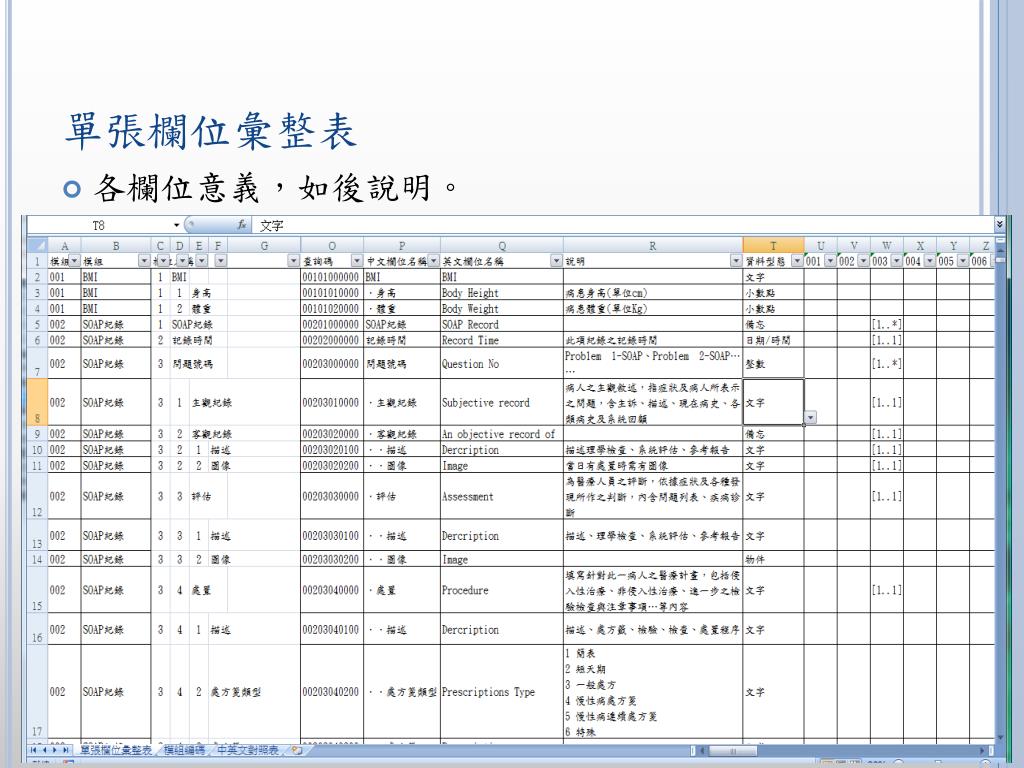The height and width of the screenshot is (768, 1024).
Task: Go to last sheet navigation arrow
Action: point(66,750)
